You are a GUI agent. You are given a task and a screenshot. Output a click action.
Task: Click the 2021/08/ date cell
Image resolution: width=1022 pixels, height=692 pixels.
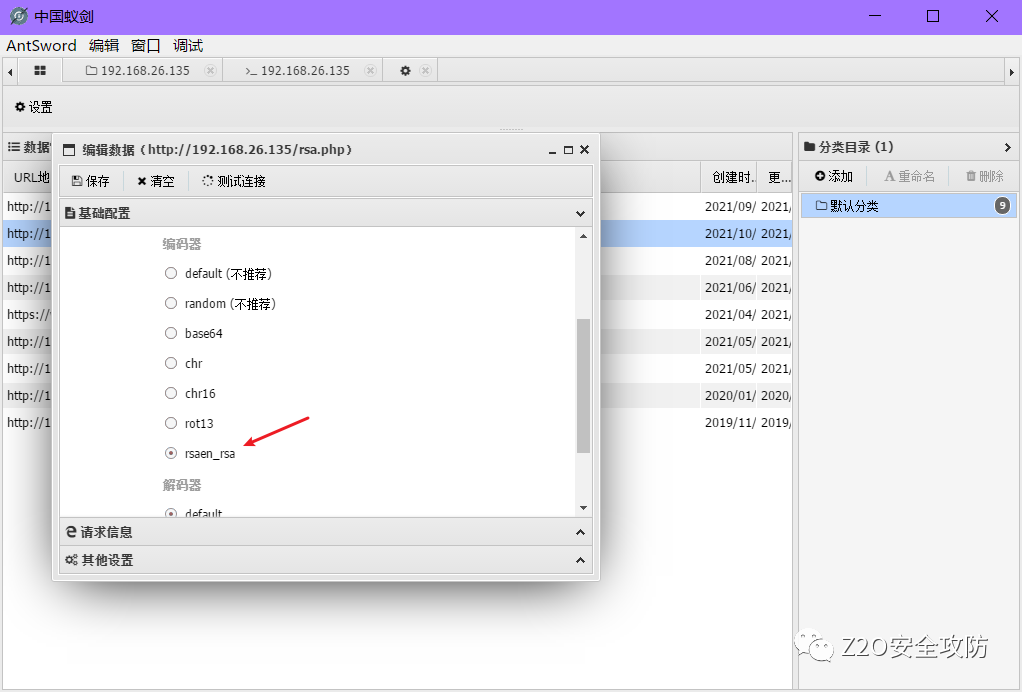pyautogui.click(x=730, y=261)
